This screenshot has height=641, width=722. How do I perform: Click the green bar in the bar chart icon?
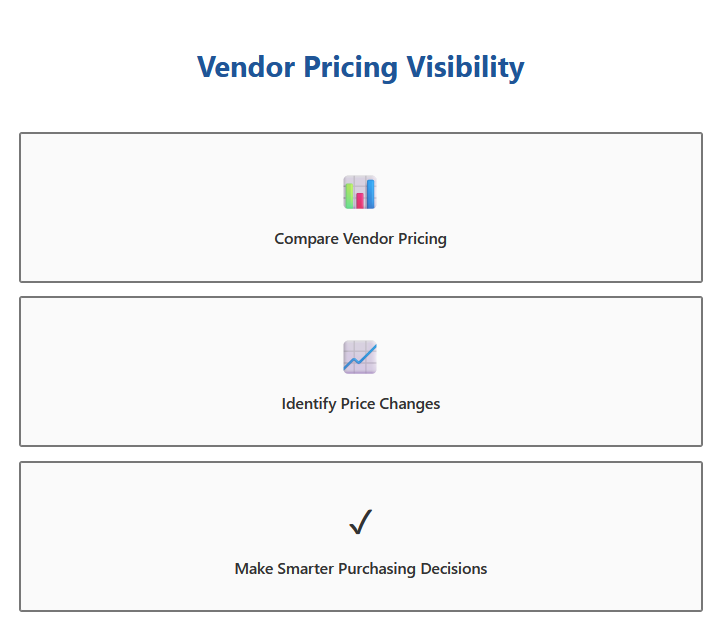click(350, 194)
